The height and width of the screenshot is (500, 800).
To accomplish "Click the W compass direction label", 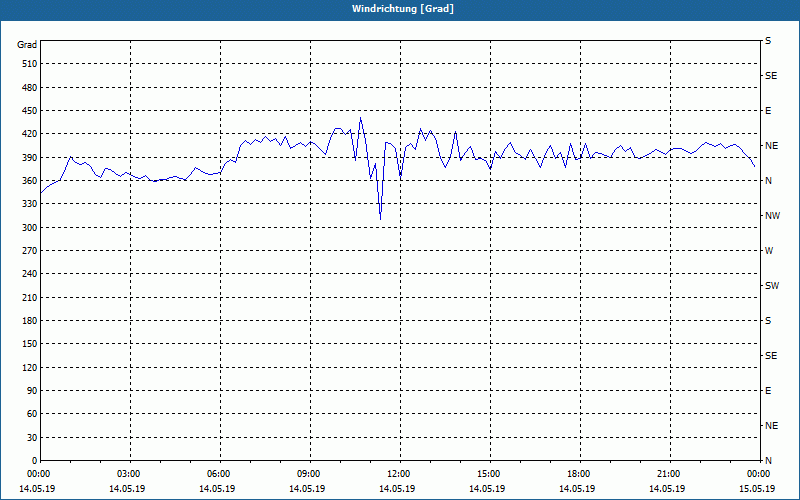I will coord(769,251).
